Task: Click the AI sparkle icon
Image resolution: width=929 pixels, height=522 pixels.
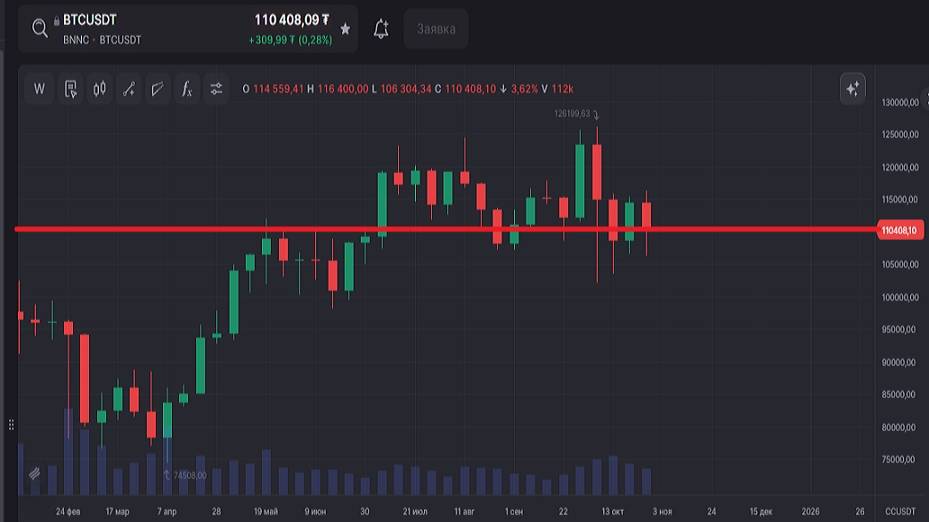Action: pos(852,89)
